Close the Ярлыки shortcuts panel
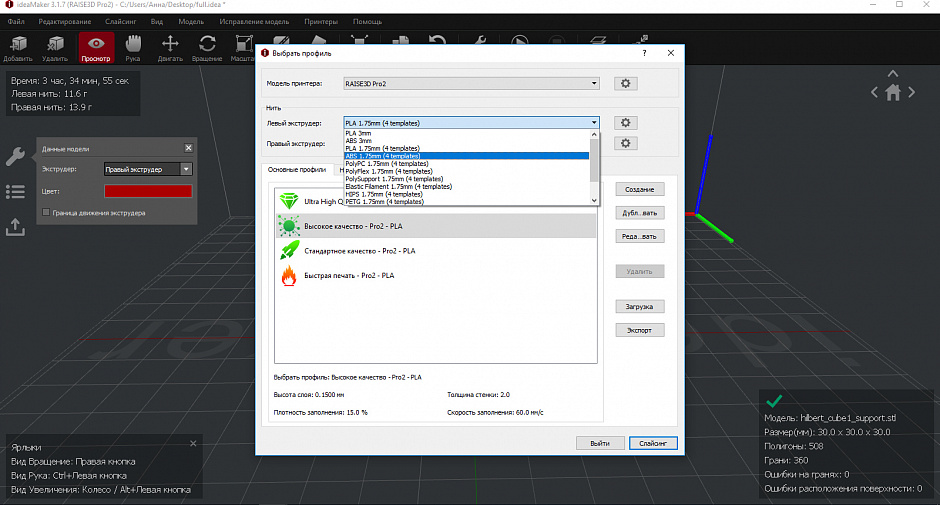 (193, 443)
